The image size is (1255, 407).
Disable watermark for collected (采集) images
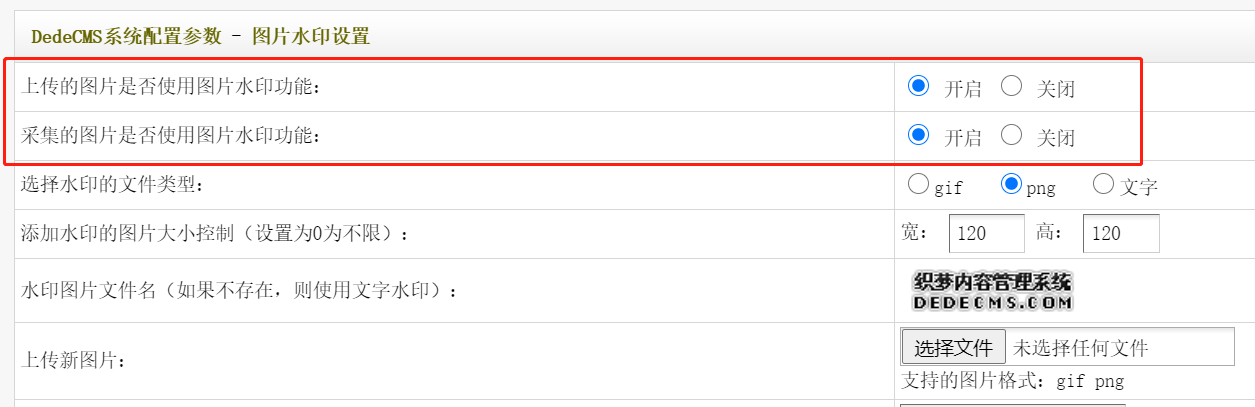(x=1011, y=135)
